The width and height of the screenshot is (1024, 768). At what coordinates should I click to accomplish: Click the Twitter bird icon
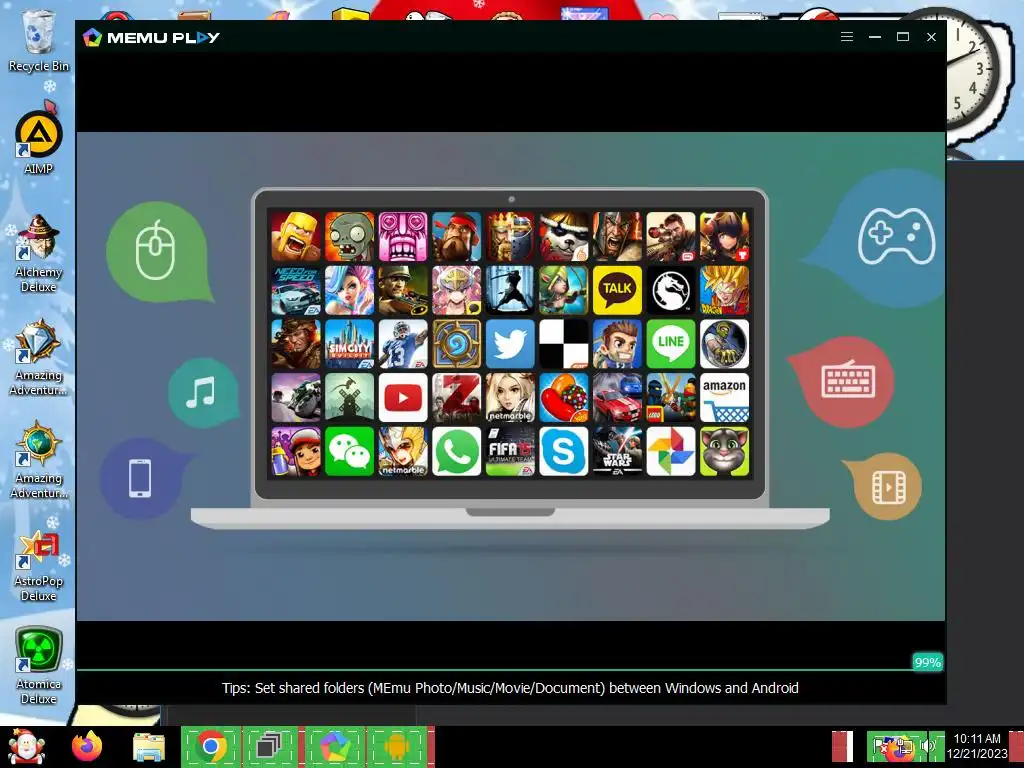[x=510, y=344]
